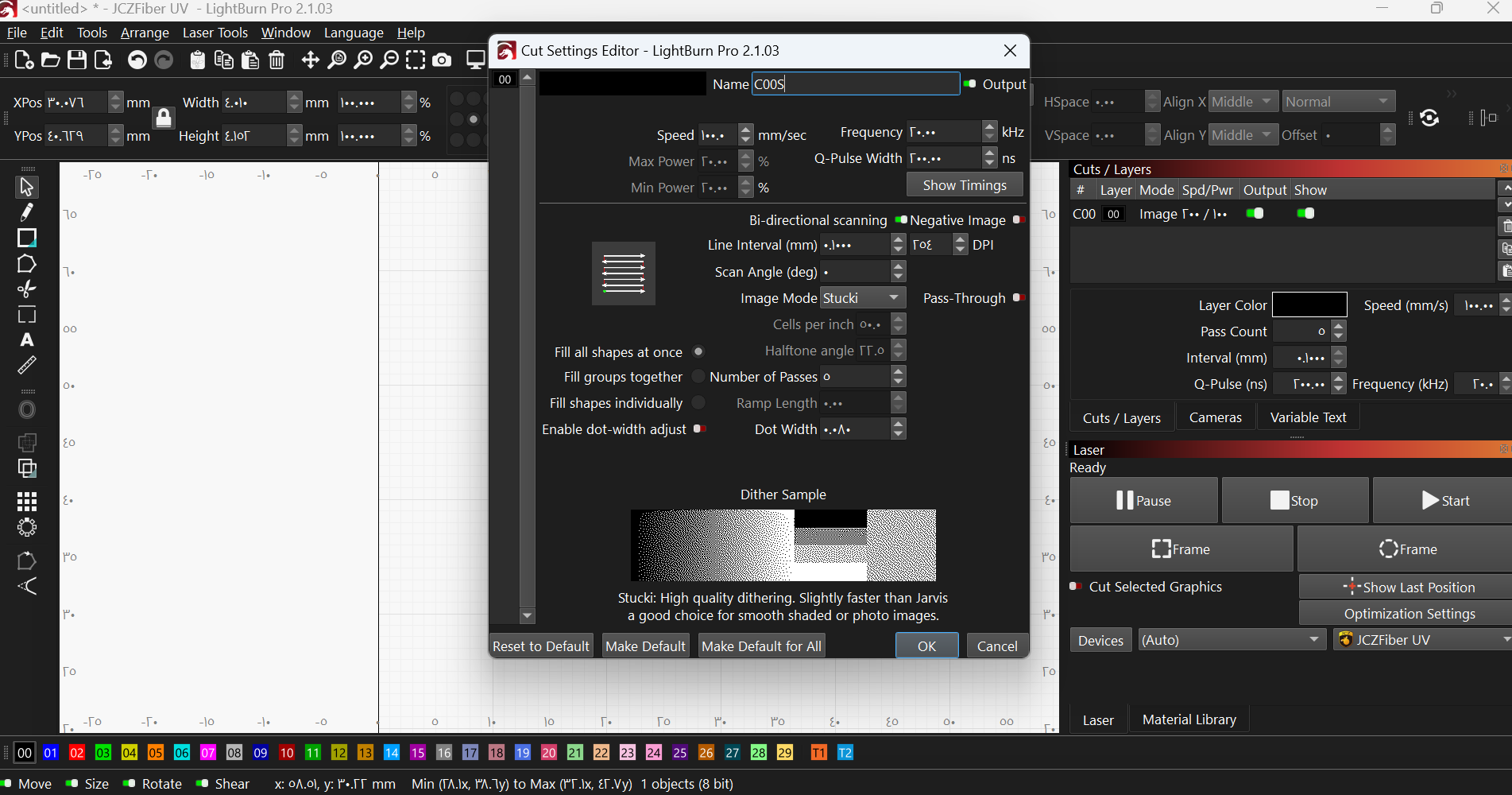Toggle Output switch for layer C00

[x=1255, y=213]
